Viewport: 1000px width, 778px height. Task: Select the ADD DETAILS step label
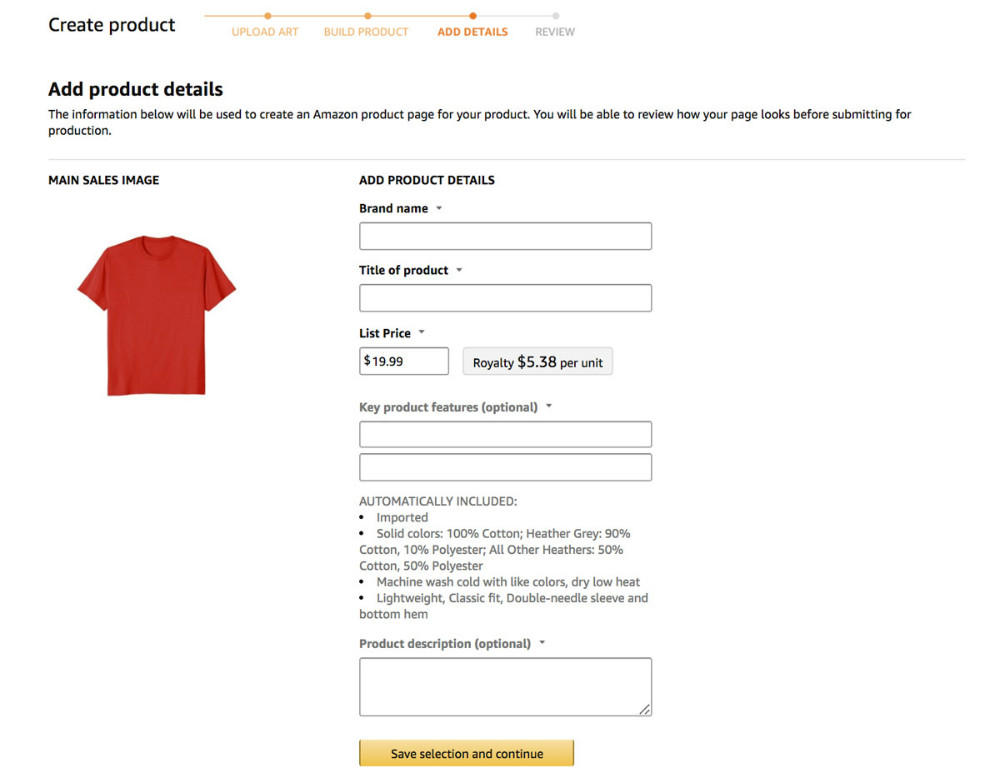(472, 32)
